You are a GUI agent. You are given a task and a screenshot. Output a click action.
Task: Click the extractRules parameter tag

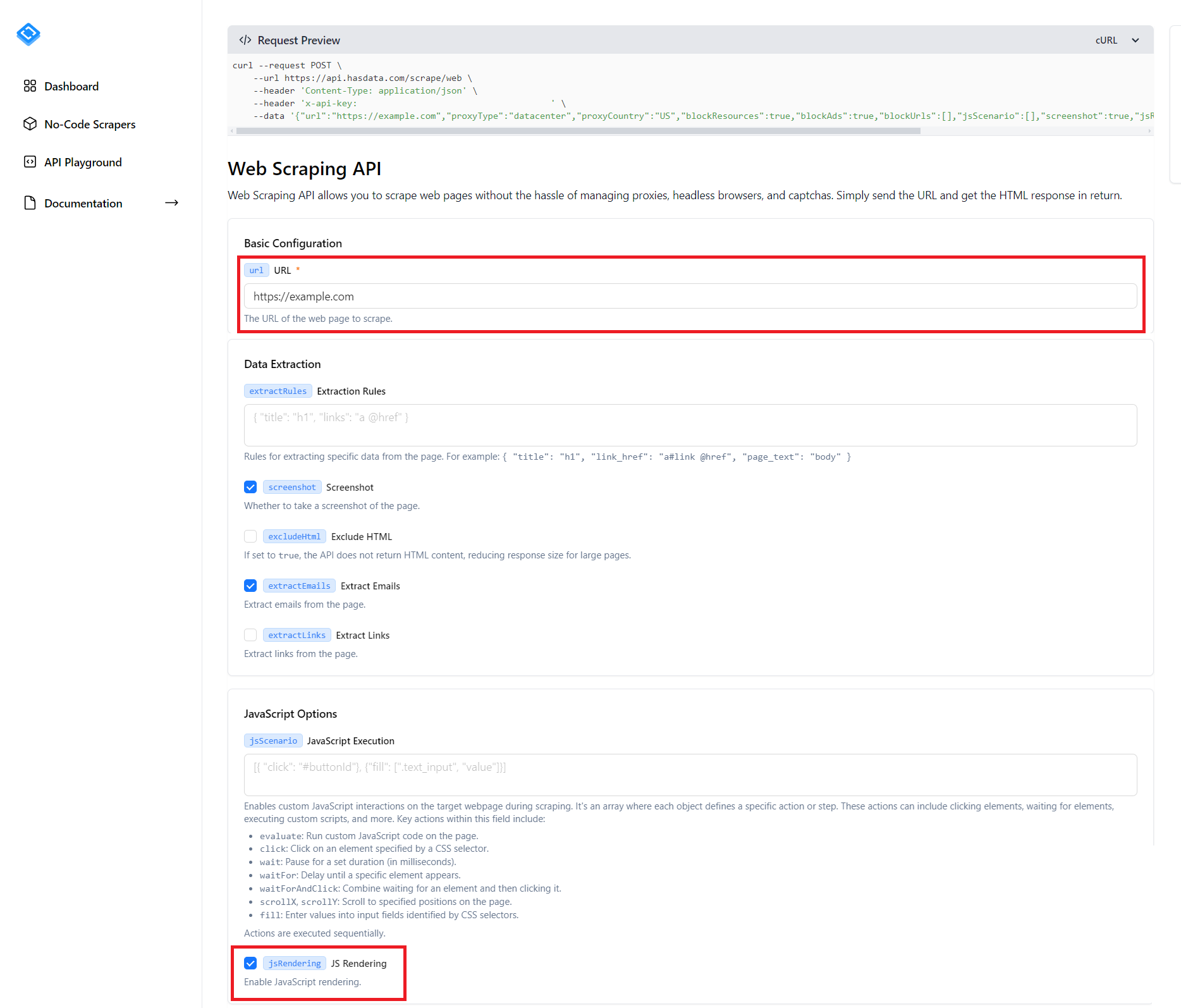(278, 391)
